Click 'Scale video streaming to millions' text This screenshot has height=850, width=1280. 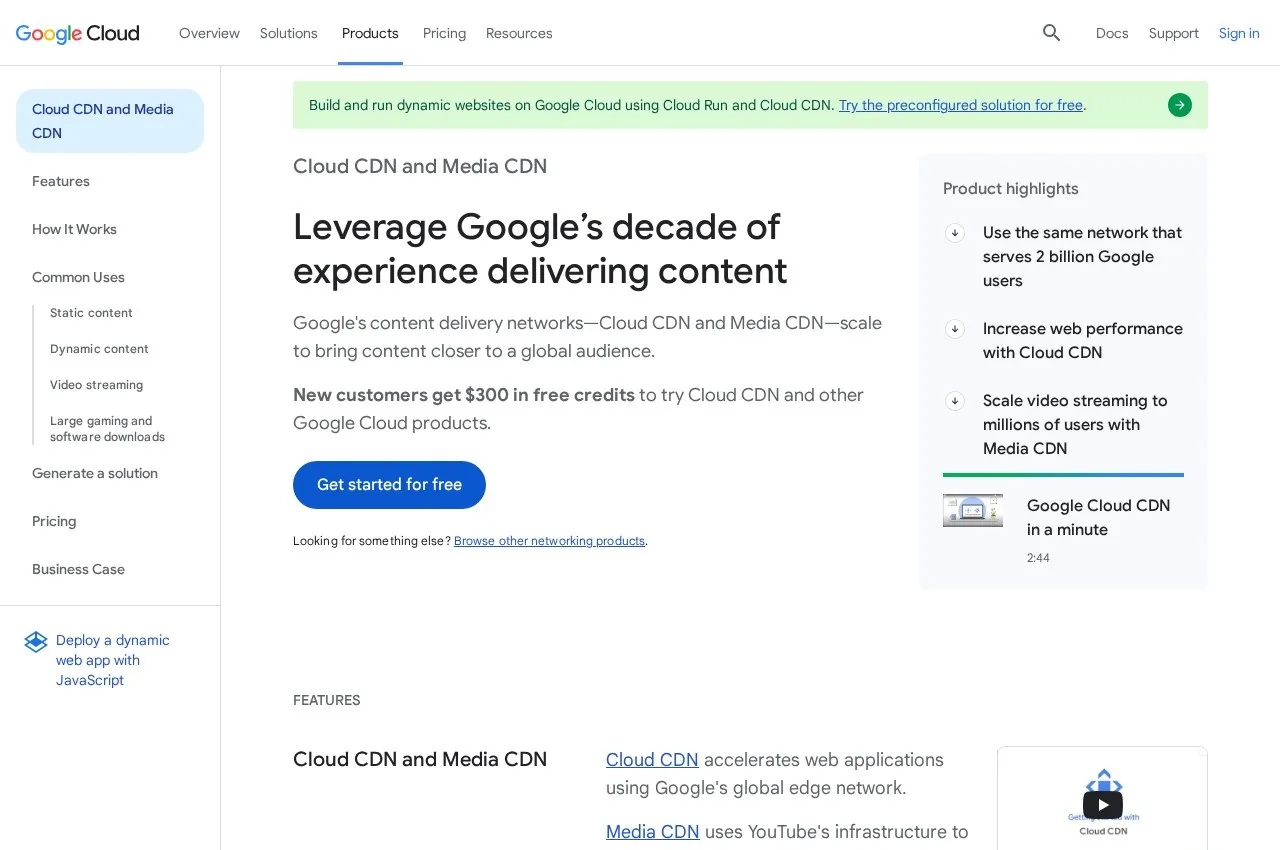[x=1075, y=425]
